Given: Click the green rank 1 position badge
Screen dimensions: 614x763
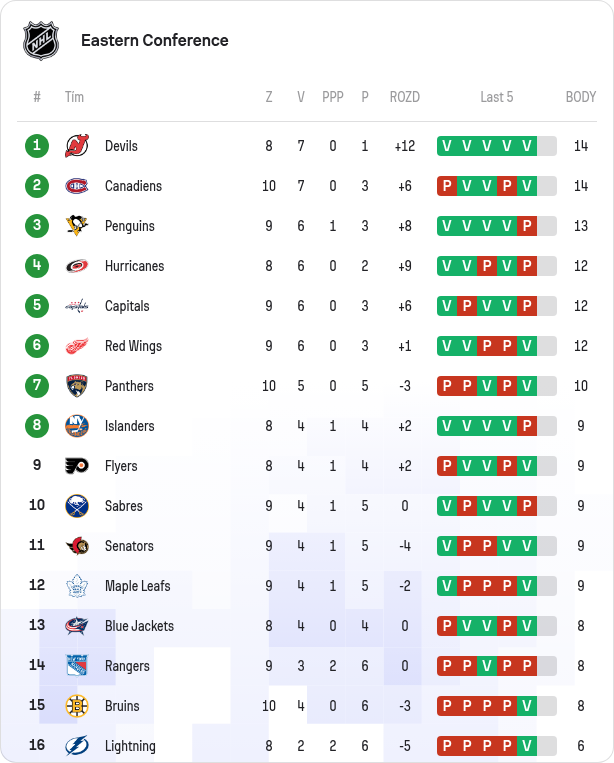Looking at the screenshot, I should [x=37, y=146].
